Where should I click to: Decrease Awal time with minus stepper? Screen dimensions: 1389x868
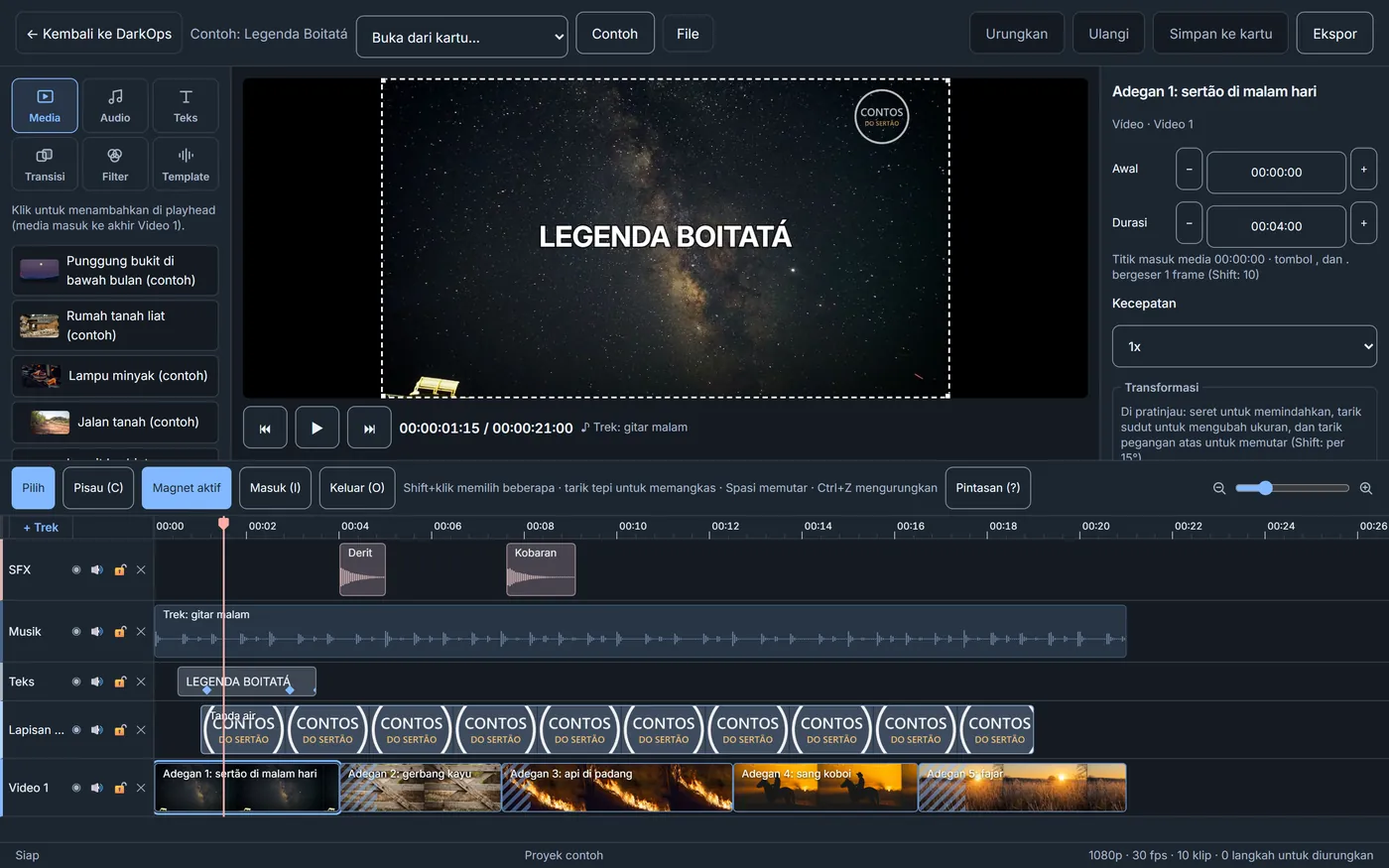click(1189, 170)
